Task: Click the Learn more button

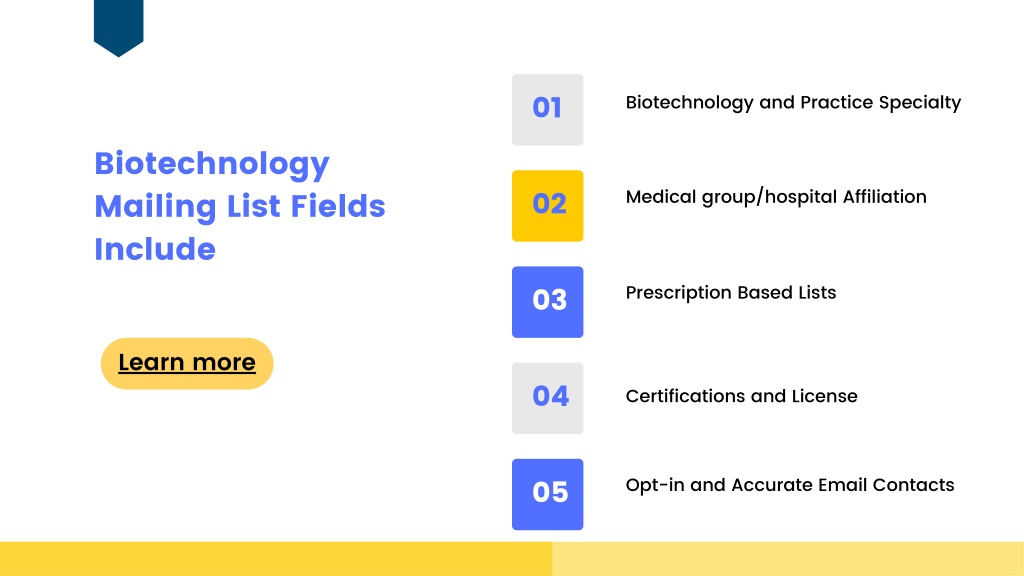Action: click(187, 364)
